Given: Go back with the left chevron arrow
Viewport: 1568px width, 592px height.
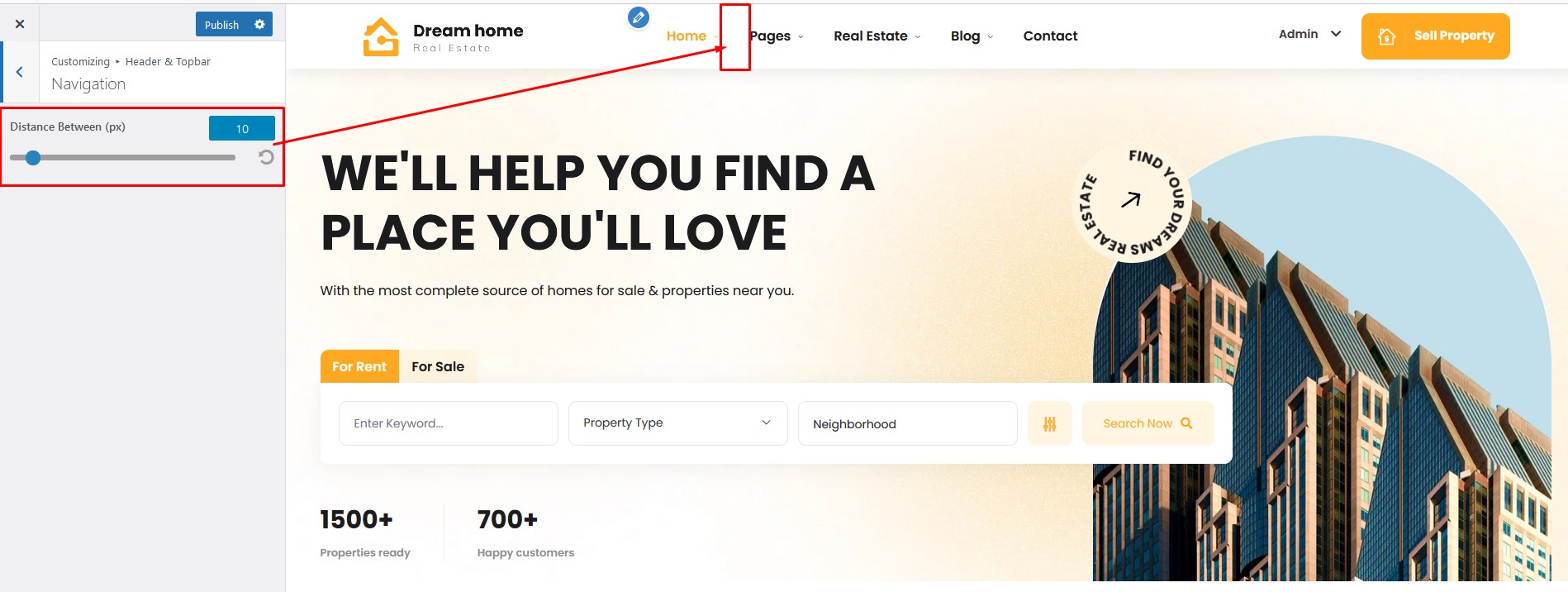Looking at the screenshot, I should [20, 72].
